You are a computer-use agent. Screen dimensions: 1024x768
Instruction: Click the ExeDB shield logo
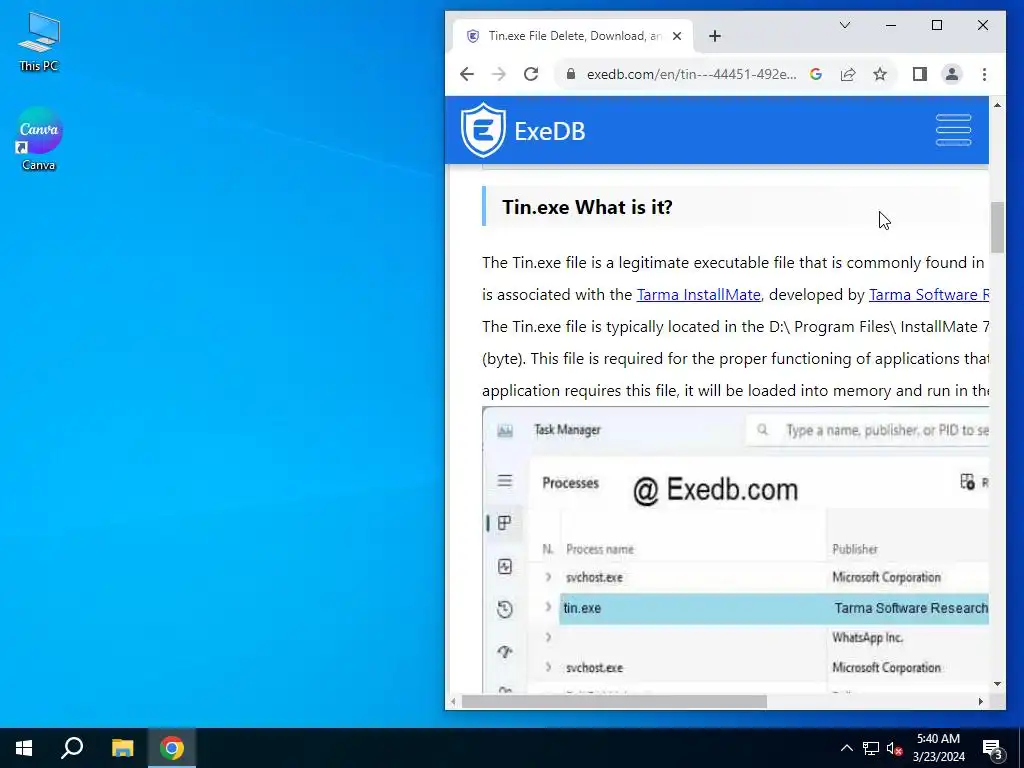[483, 130]
